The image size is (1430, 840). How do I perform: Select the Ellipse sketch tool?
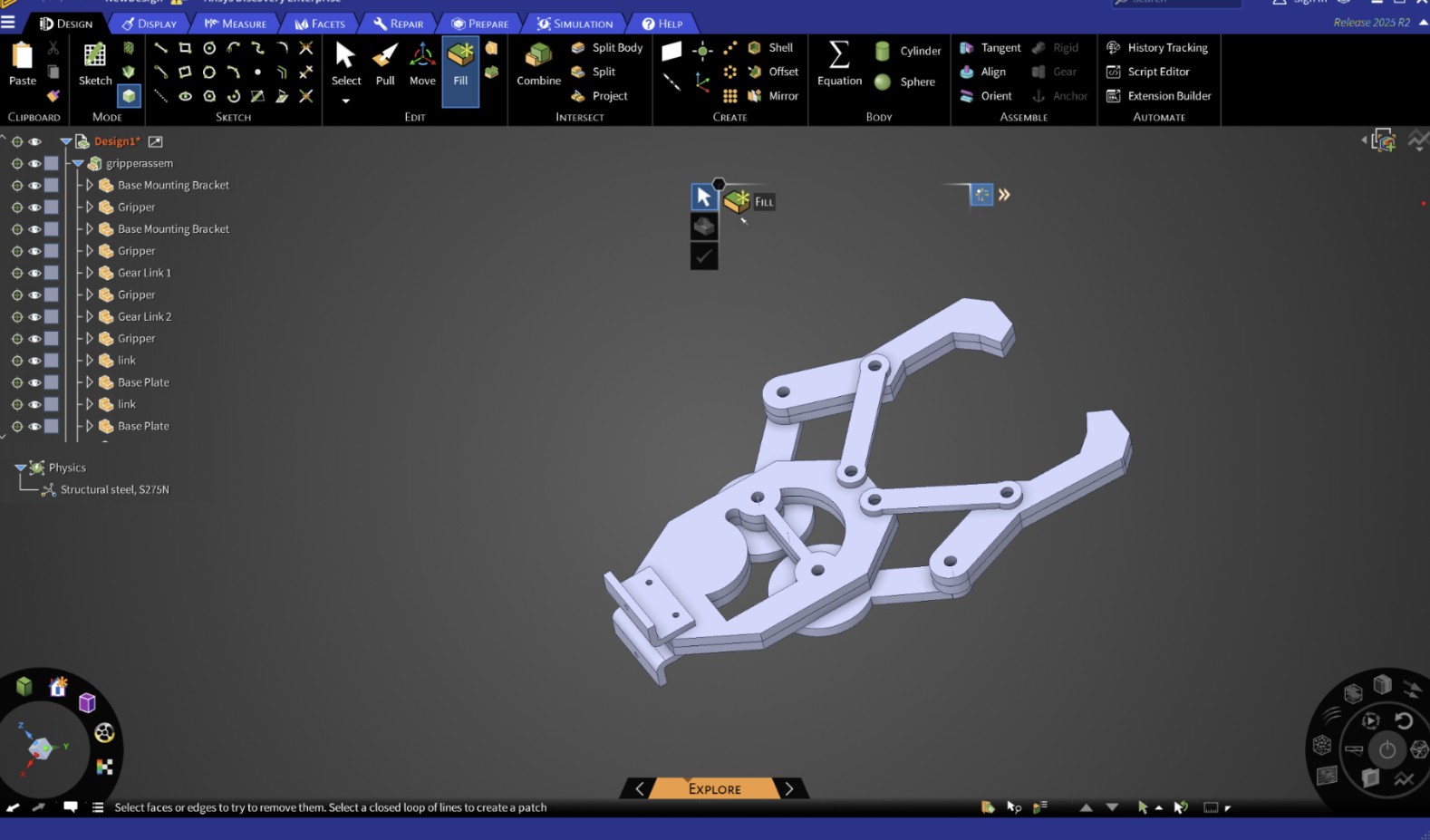coord(185,96)
